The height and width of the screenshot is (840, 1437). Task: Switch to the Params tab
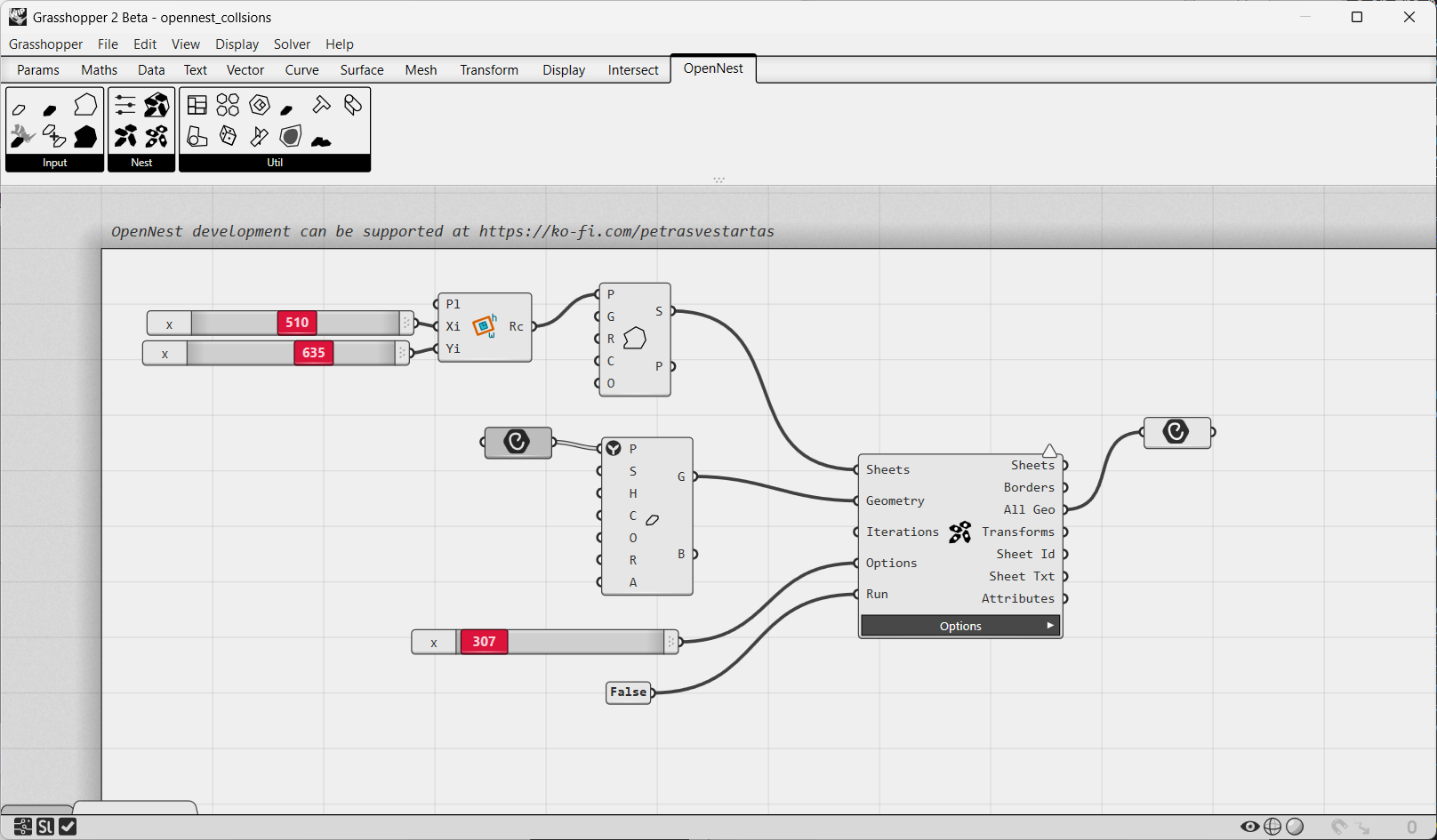pyautogui.click(x=38, y=70)
